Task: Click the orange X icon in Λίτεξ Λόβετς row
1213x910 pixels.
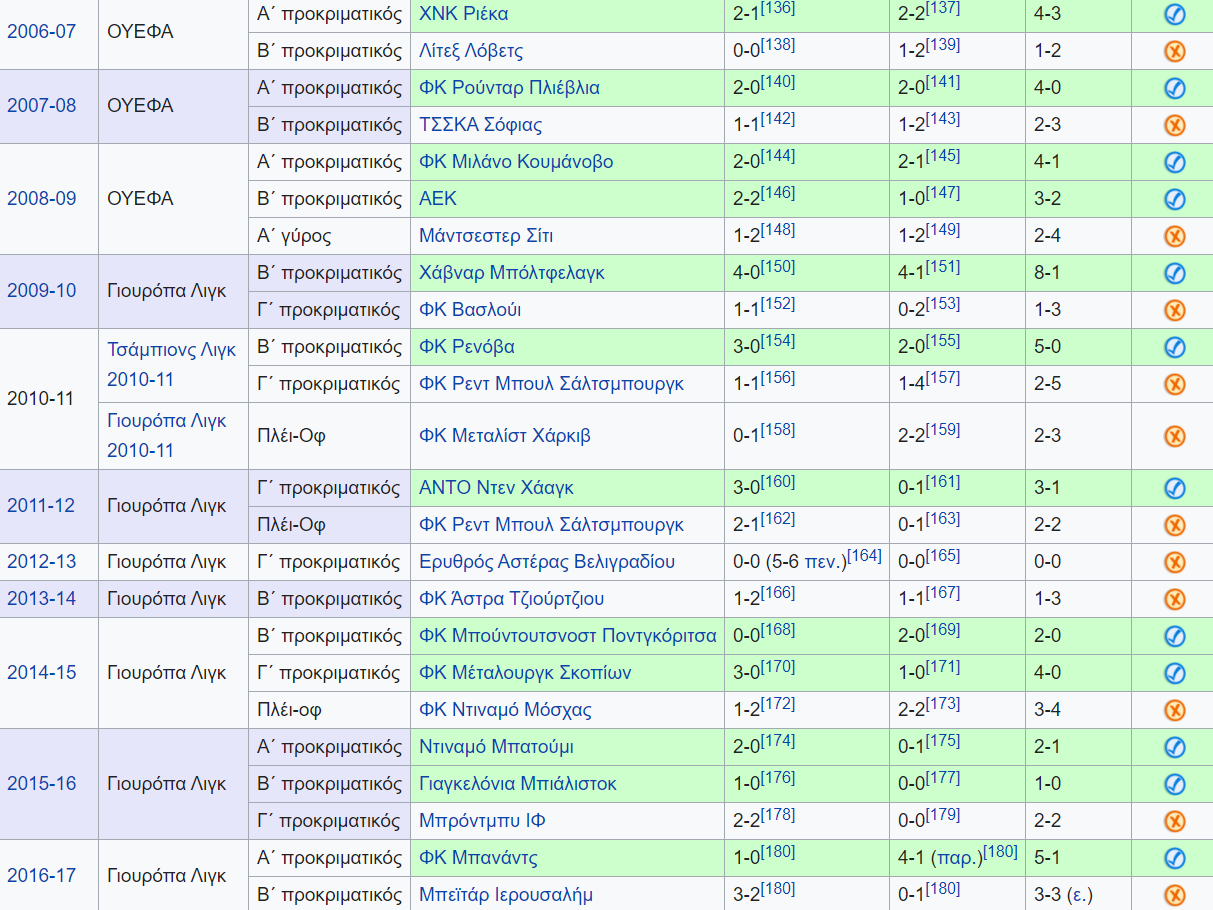Action: pos(1175,51)
